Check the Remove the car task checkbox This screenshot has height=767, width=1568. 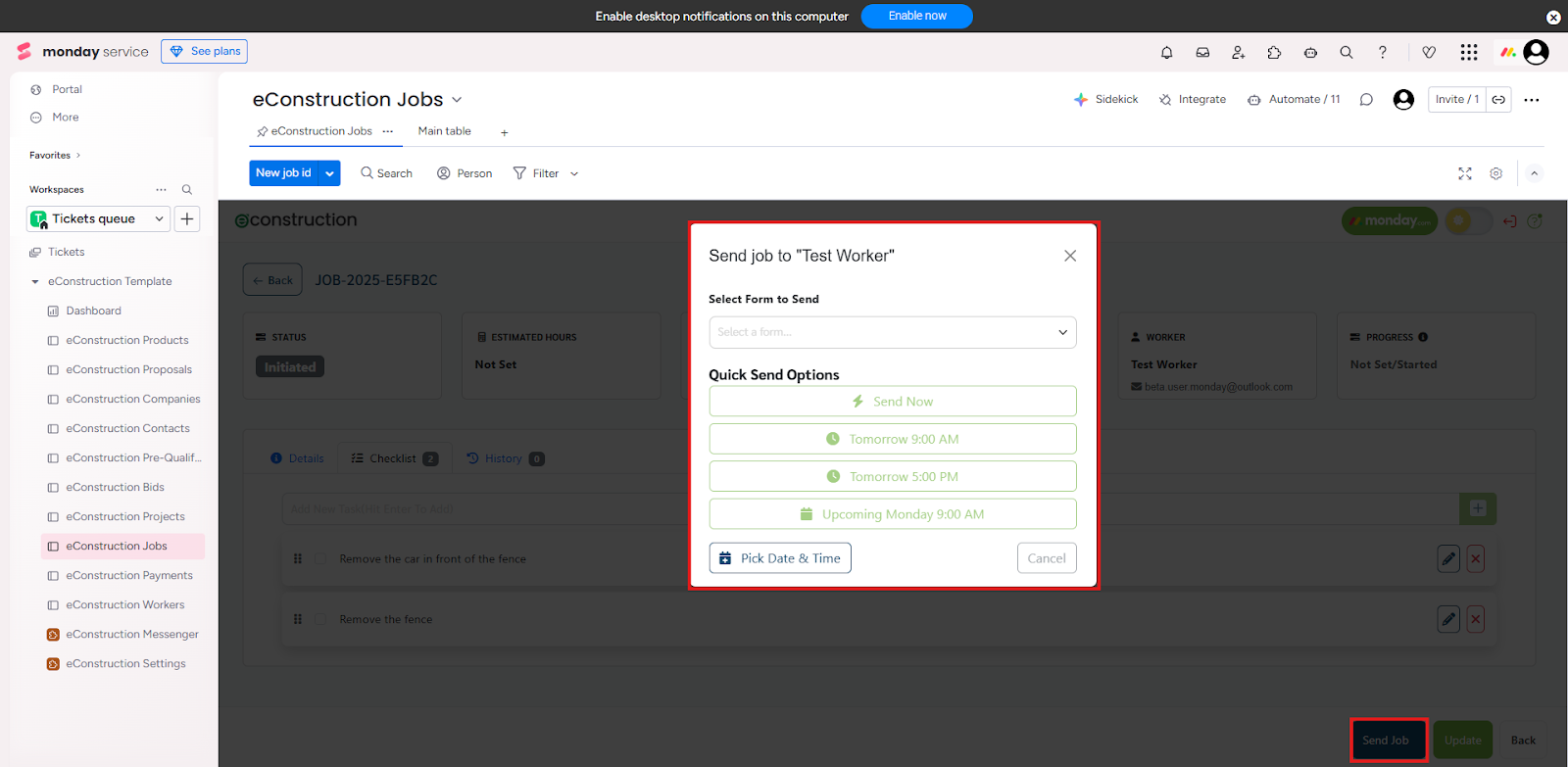tap(320, 559)
